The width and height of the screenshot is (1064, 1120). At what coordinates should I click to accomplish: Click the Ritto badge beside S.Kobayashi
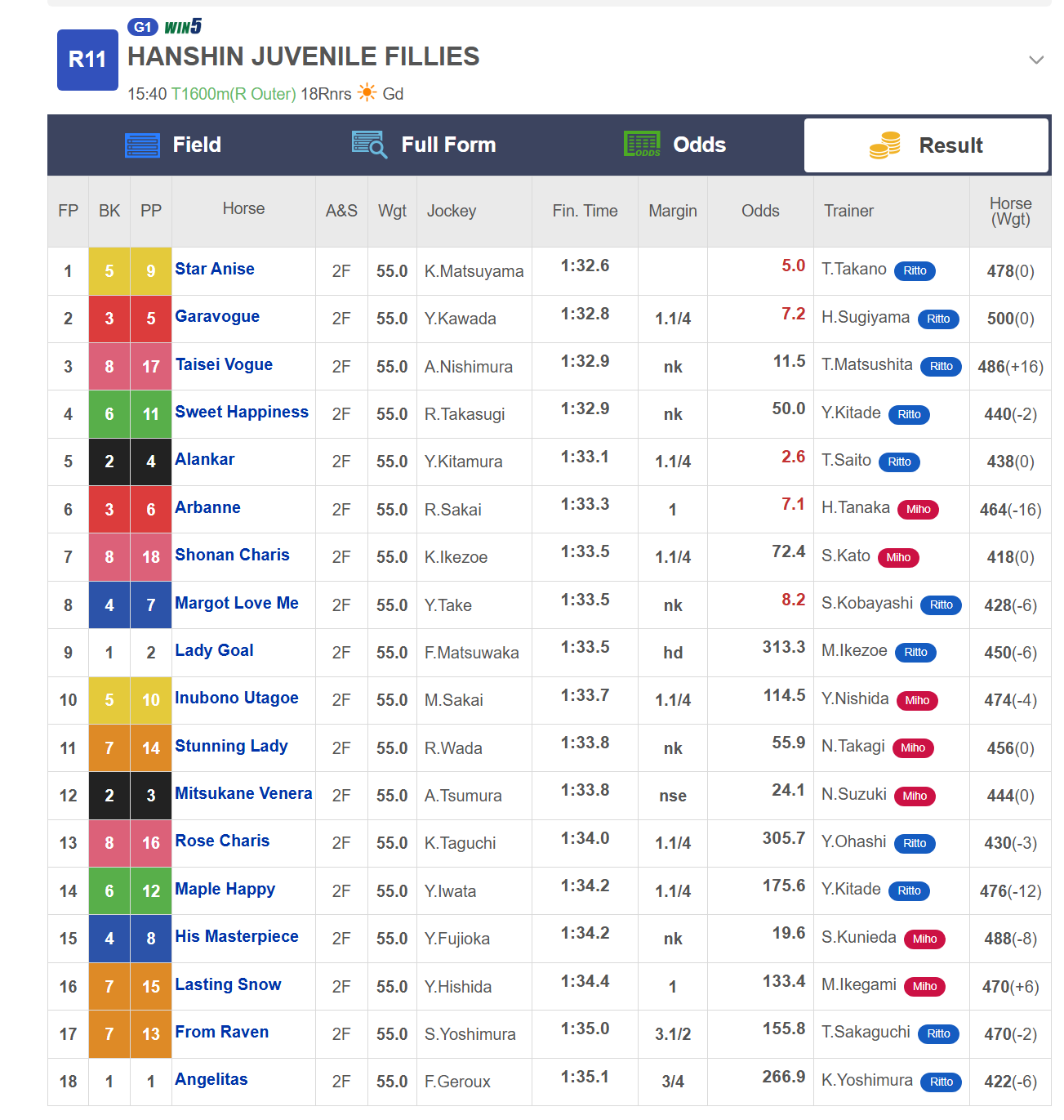click(x=941, y=605)
